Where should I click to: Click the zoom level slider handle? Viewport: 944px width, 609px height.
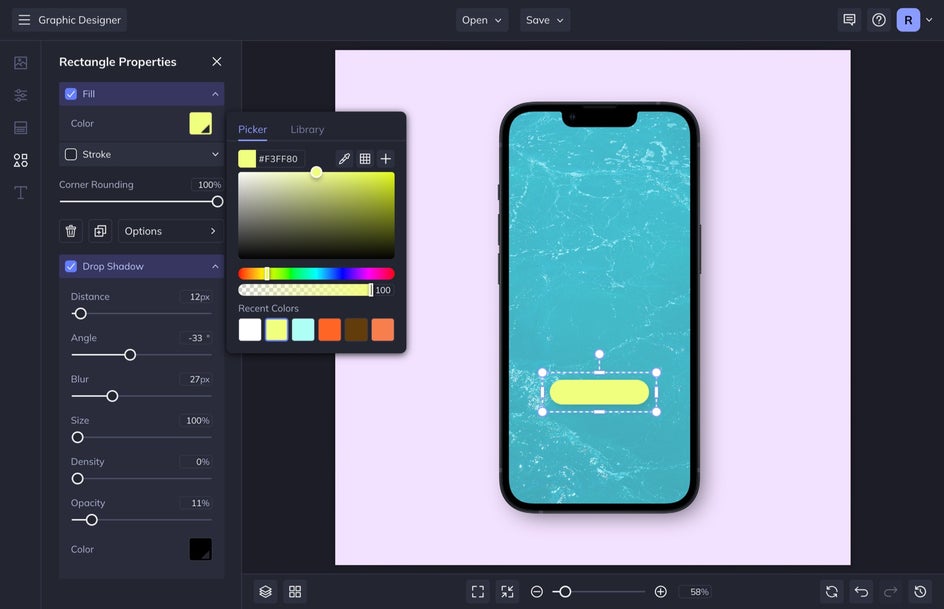[565, 592]
